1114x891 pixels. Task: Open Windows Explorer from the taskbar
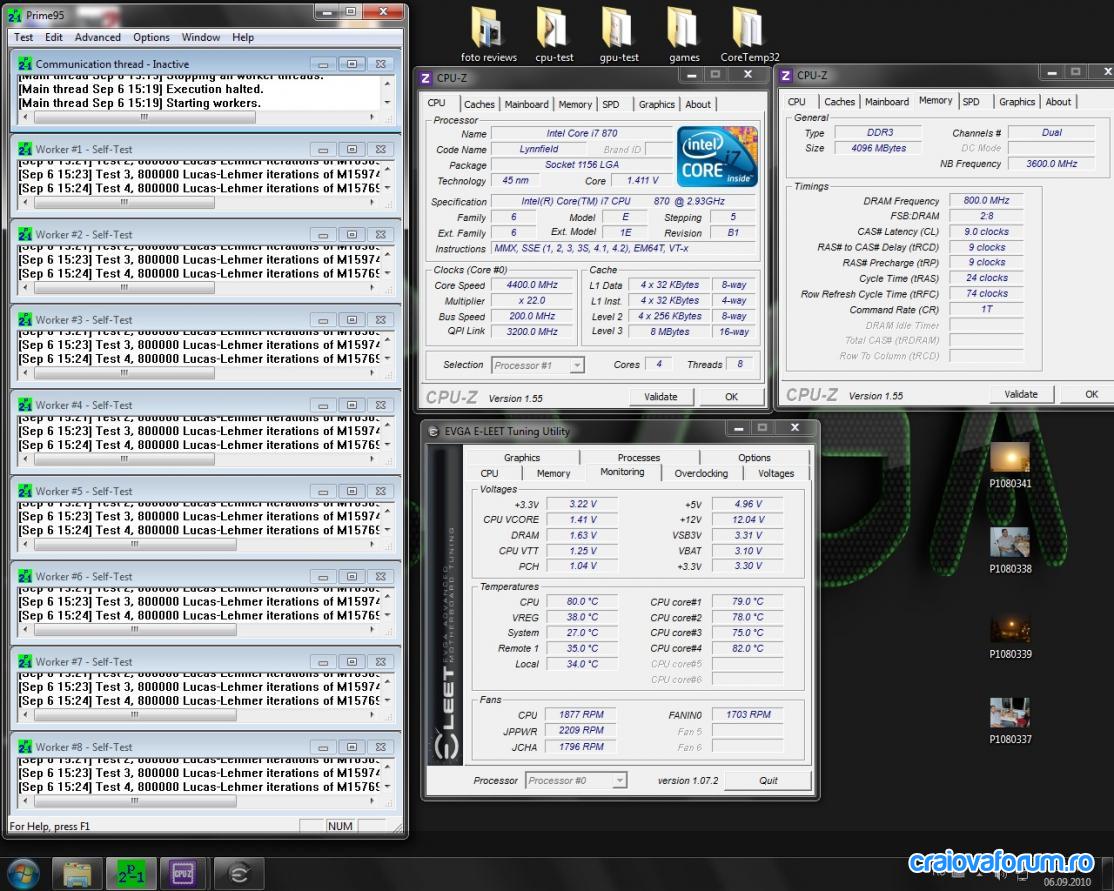click(77, 873)
